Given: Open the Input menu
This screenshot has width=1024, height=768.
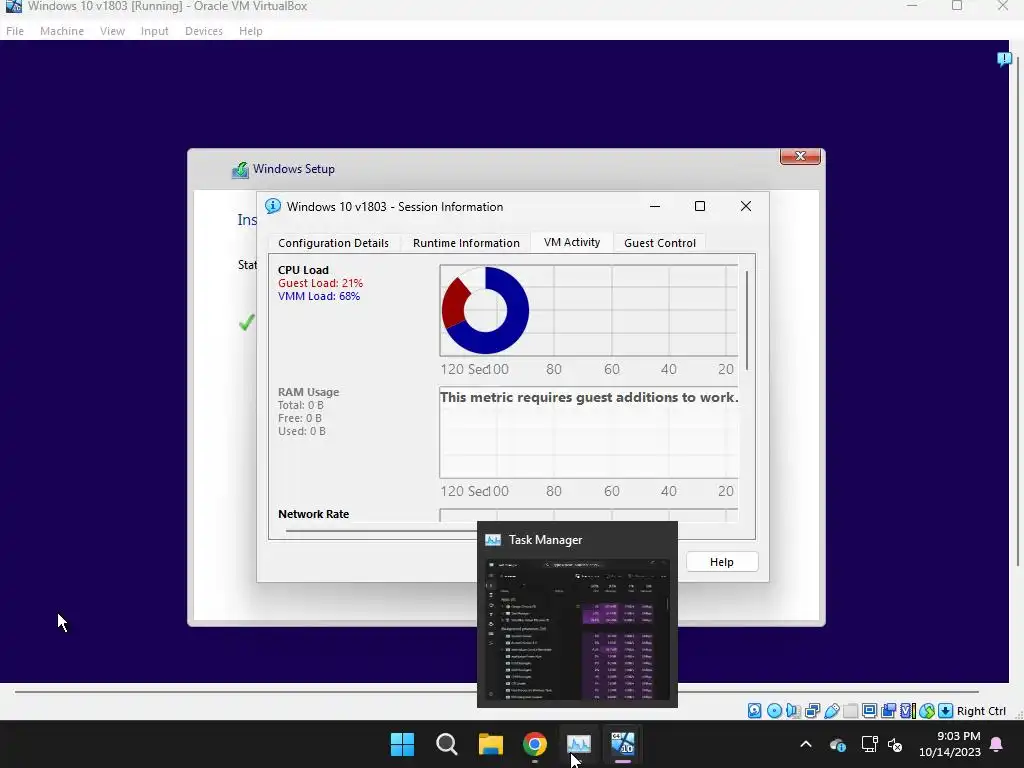Looking at the screenshot, I should click(x=155, y=31).
